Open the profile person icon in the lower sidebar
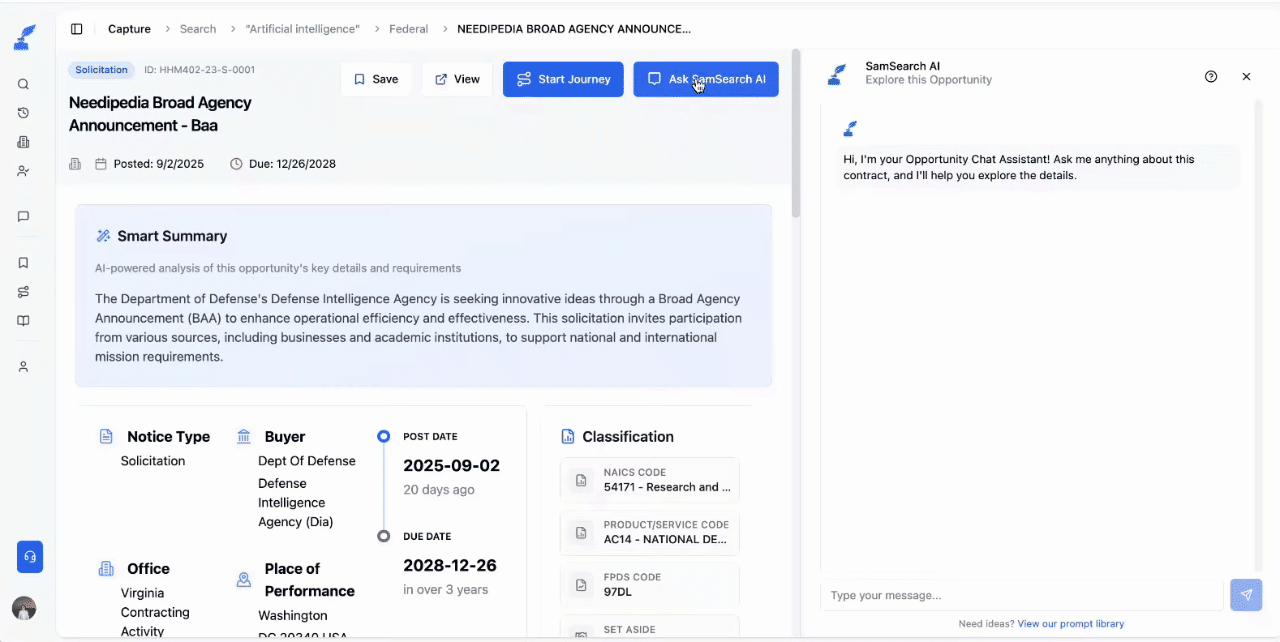Viewport: 1280px width, 642px height. (23, 366)
